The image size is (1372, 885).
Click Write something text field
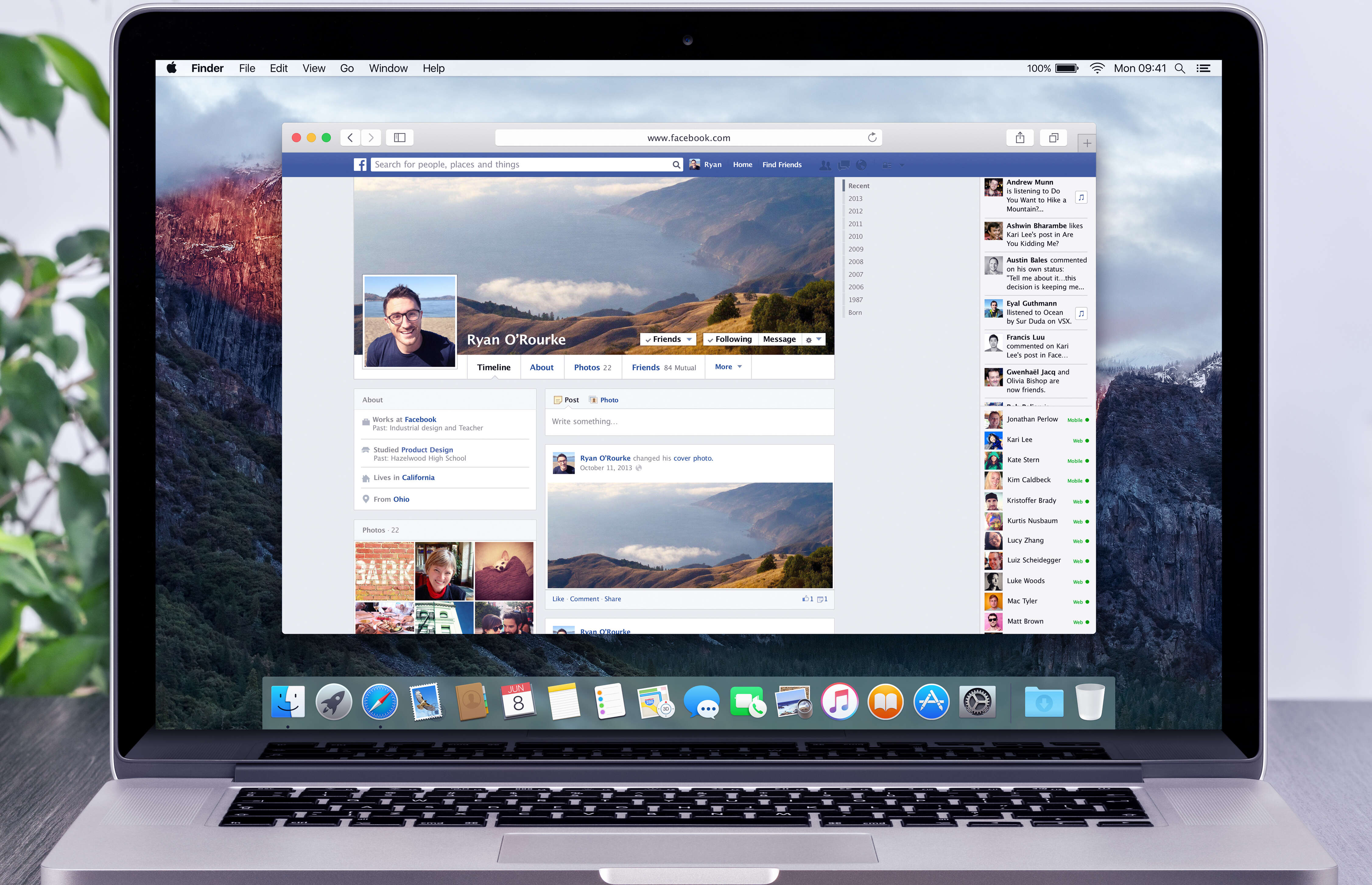[x=690, y=422]
